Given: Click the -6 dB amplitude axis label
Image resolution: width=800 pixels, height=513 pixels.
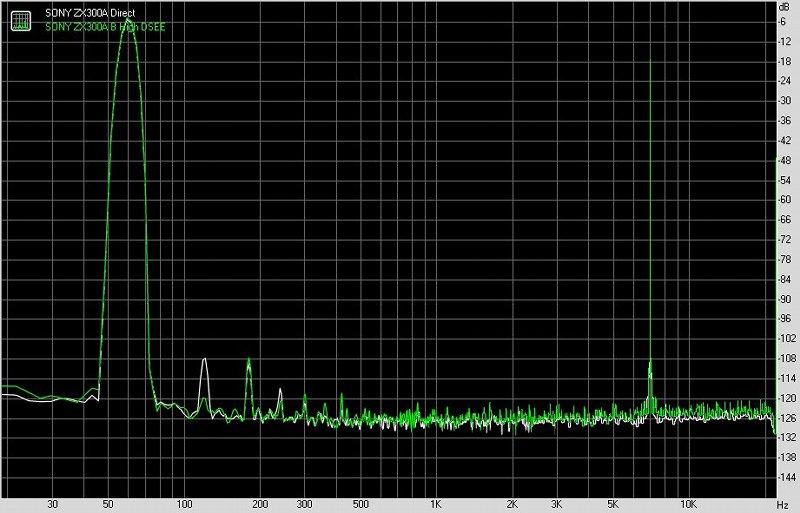Looking at the screenshot, I should (786, 21).
